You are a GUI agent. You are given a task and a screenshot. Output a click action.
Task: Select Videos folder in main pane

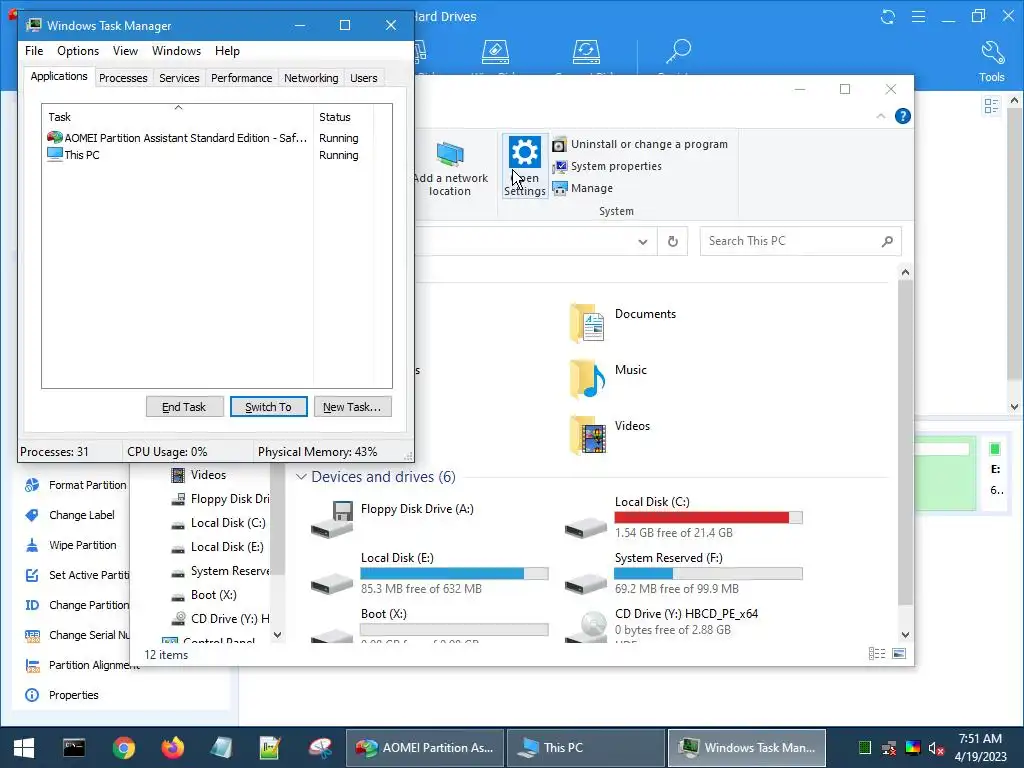[x=609, y=435]
